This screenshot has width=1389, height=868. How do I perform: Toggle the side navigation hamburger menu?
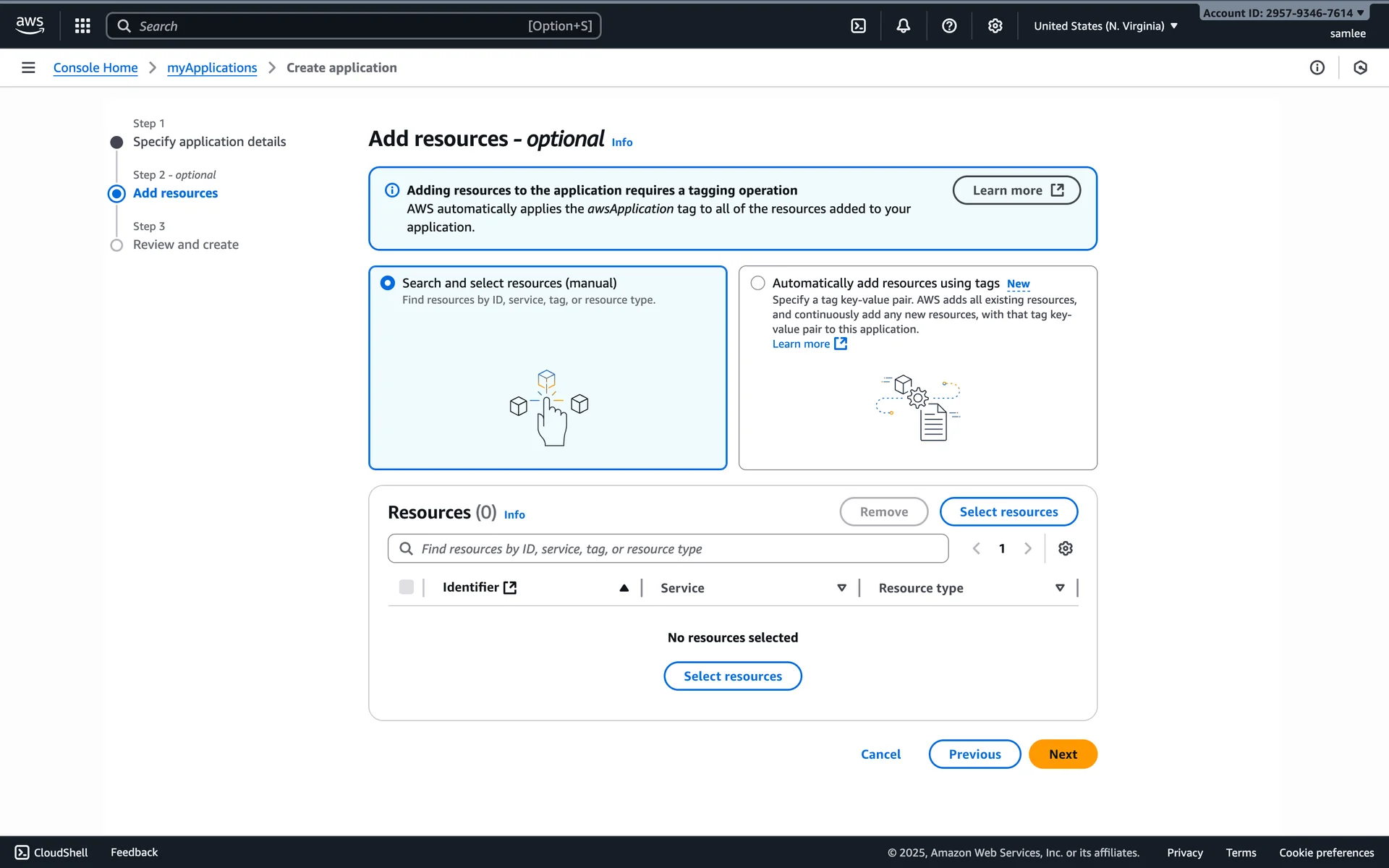pyautogui.click(x=28, y=67)
